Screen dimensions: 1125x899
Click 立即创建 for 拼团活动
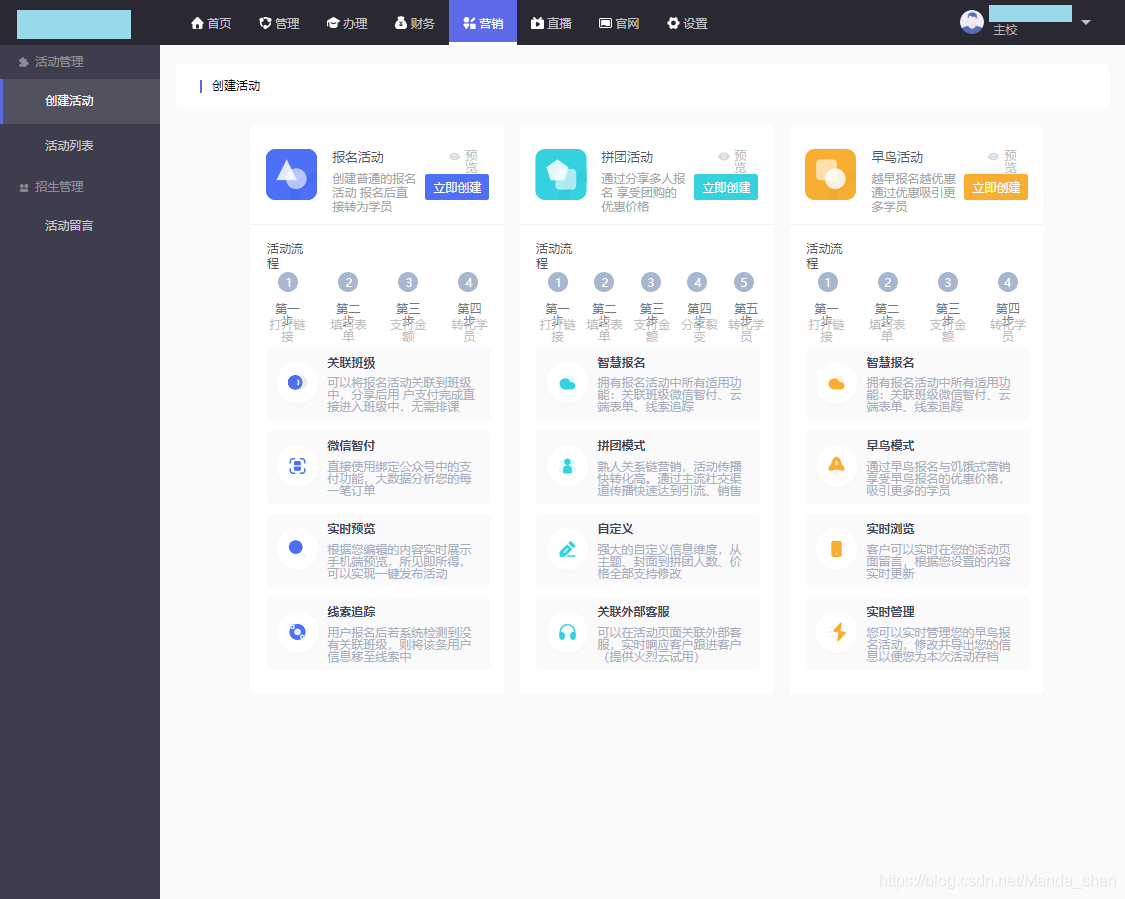[726, 187]
